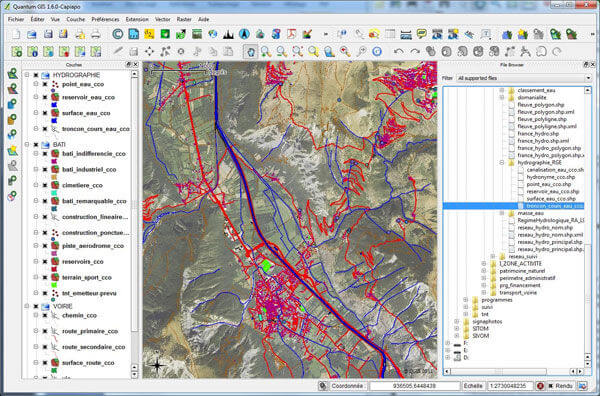Select point_eau_cco.shp in File Browser
This screenshot has width=600, height=396.
(549, 184)
